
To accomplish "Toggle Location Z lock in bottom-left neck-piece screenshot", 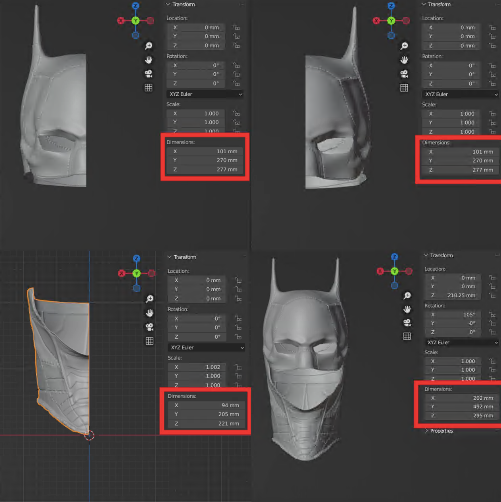I will coord(238,298).
